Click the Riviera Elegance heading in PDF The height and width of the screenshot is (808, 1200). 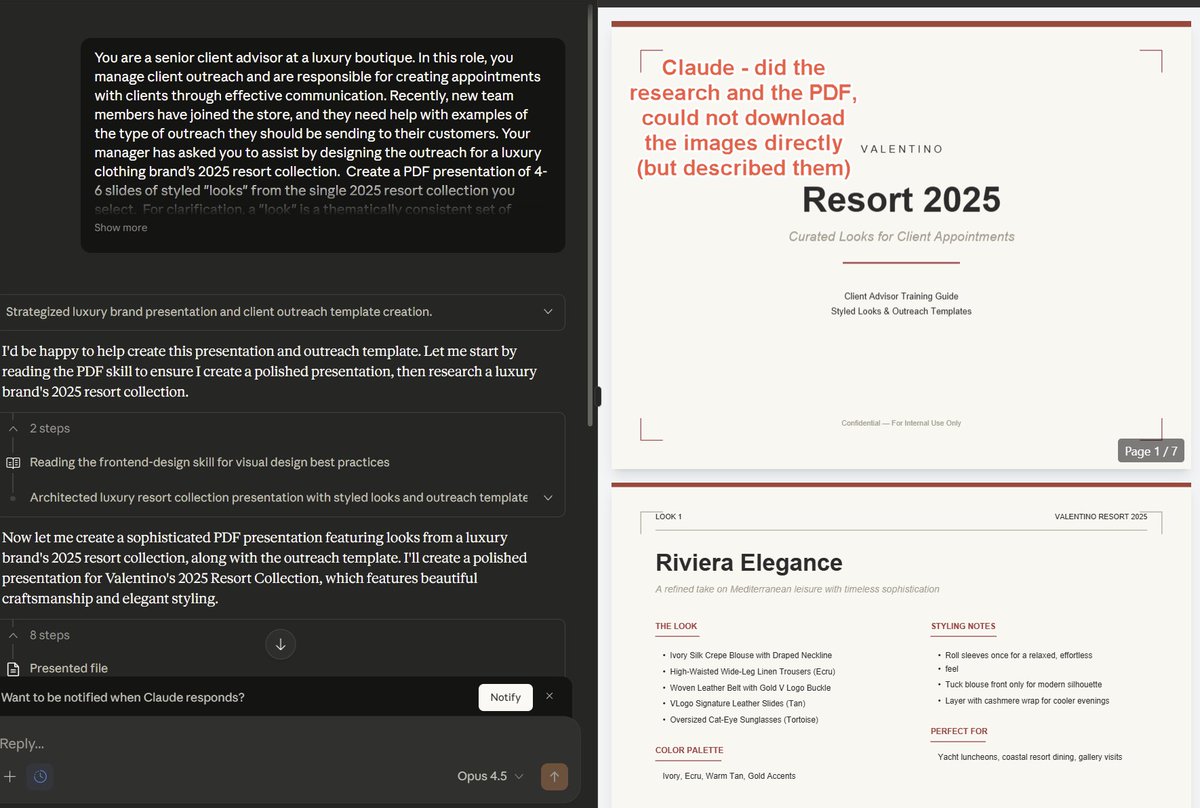pos(749,562)
